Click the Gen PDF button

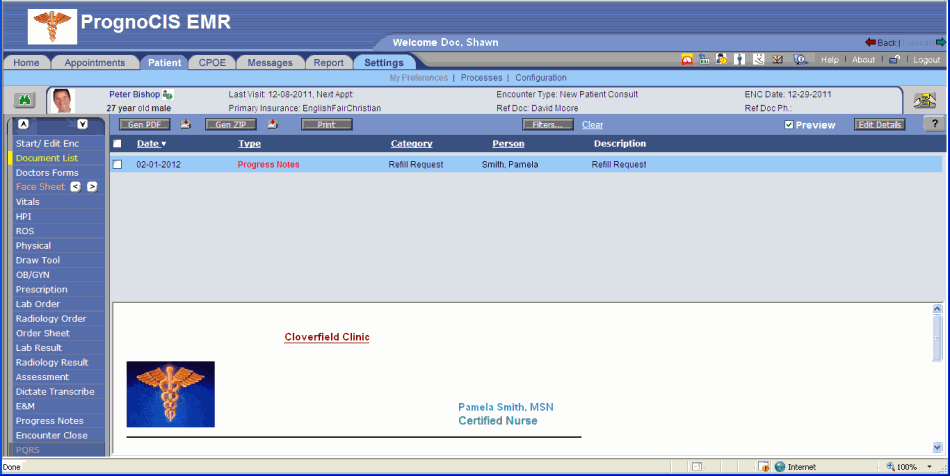click(x=144, y=124)
